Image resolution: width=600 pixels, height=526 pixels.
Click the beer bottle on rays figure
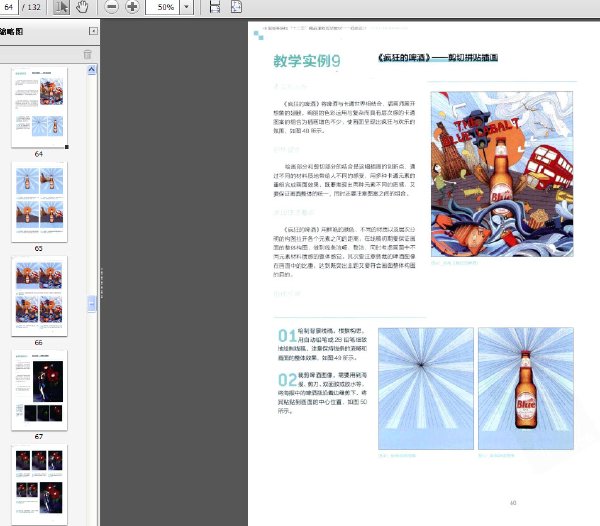pyautogui.click(x=526, y=388)
